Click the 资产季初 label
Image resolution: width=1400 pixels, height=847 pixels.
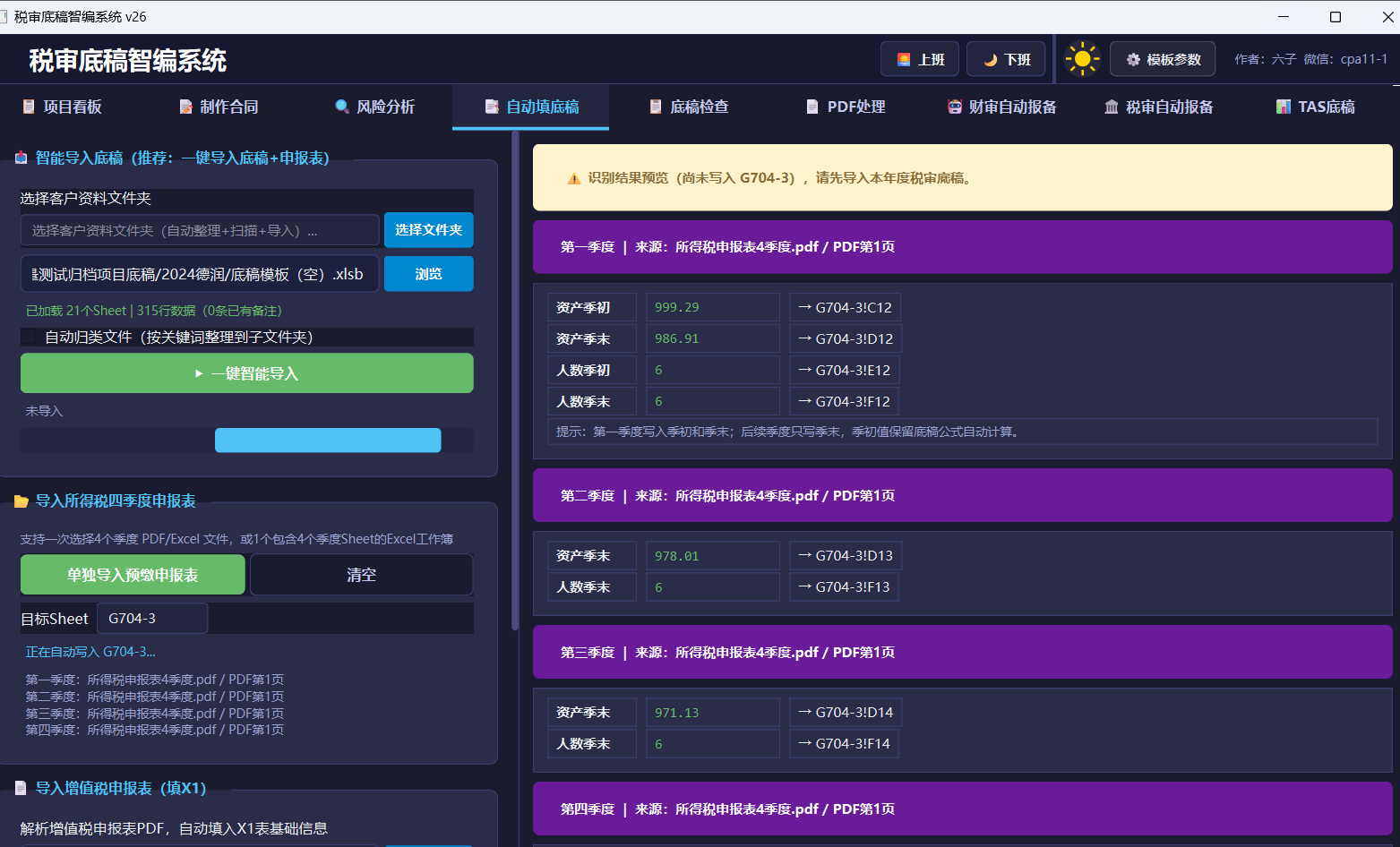point(592,307)
